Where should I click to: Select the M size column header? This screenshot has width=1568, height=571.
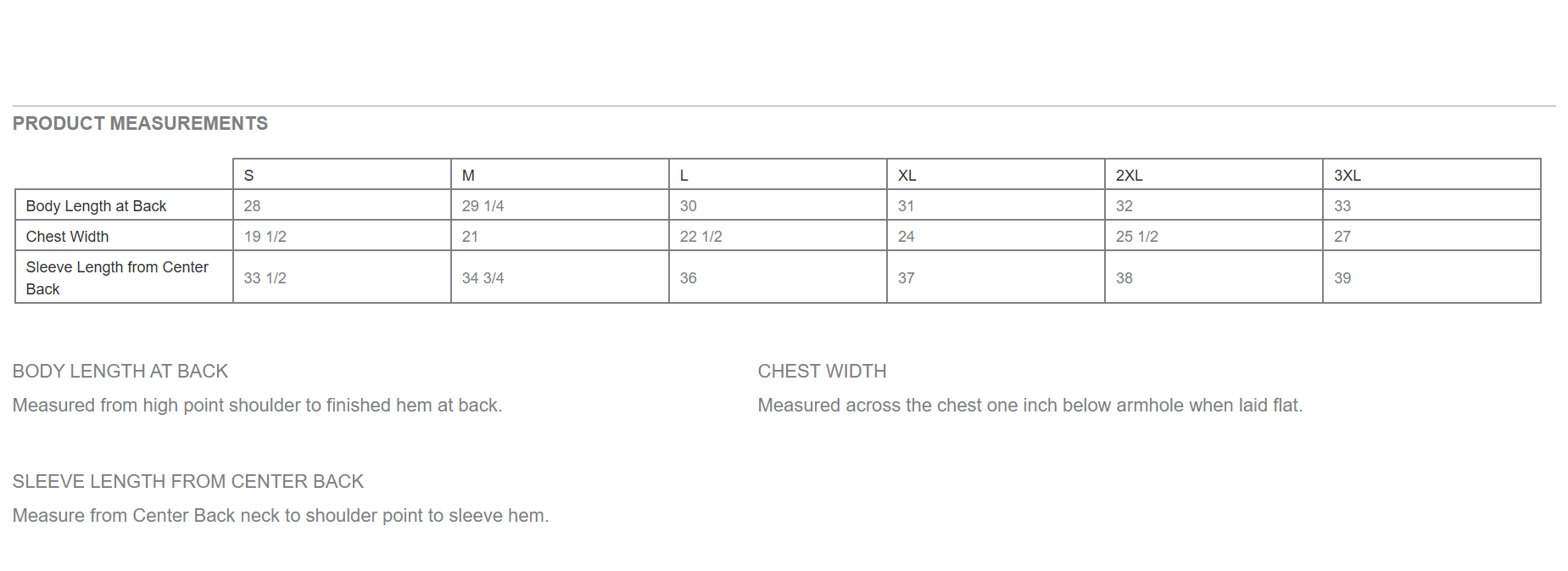(468, 176)
